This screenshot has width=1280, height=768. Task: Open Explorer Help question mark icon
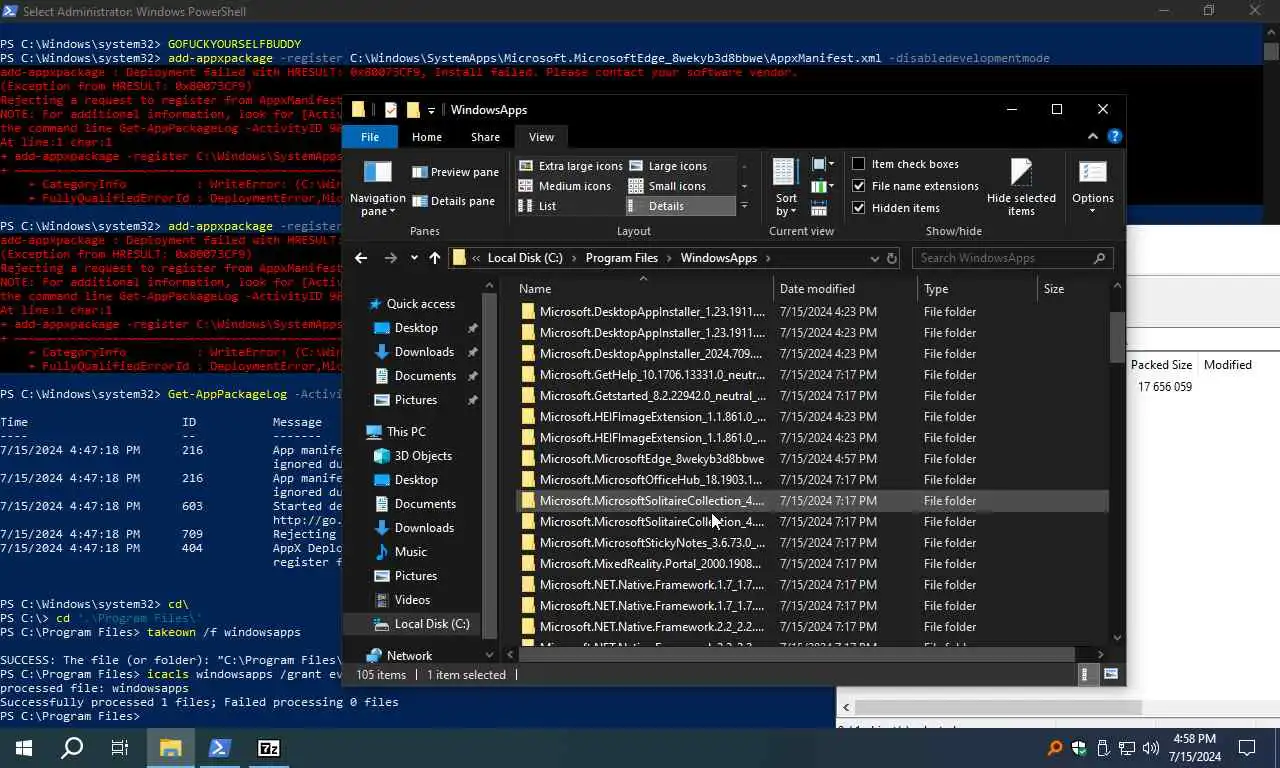tap(1114, 137)
